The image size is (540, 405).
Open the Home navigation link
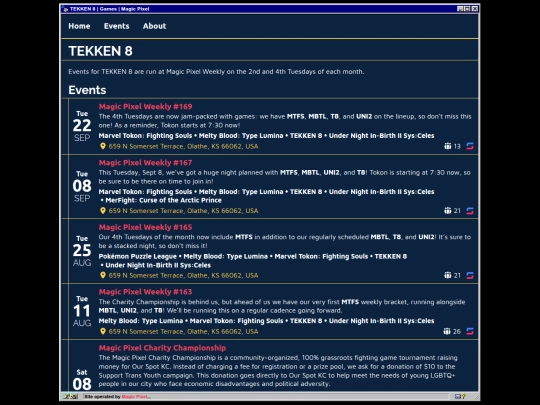pyautogui.click(x=79, y=26)
